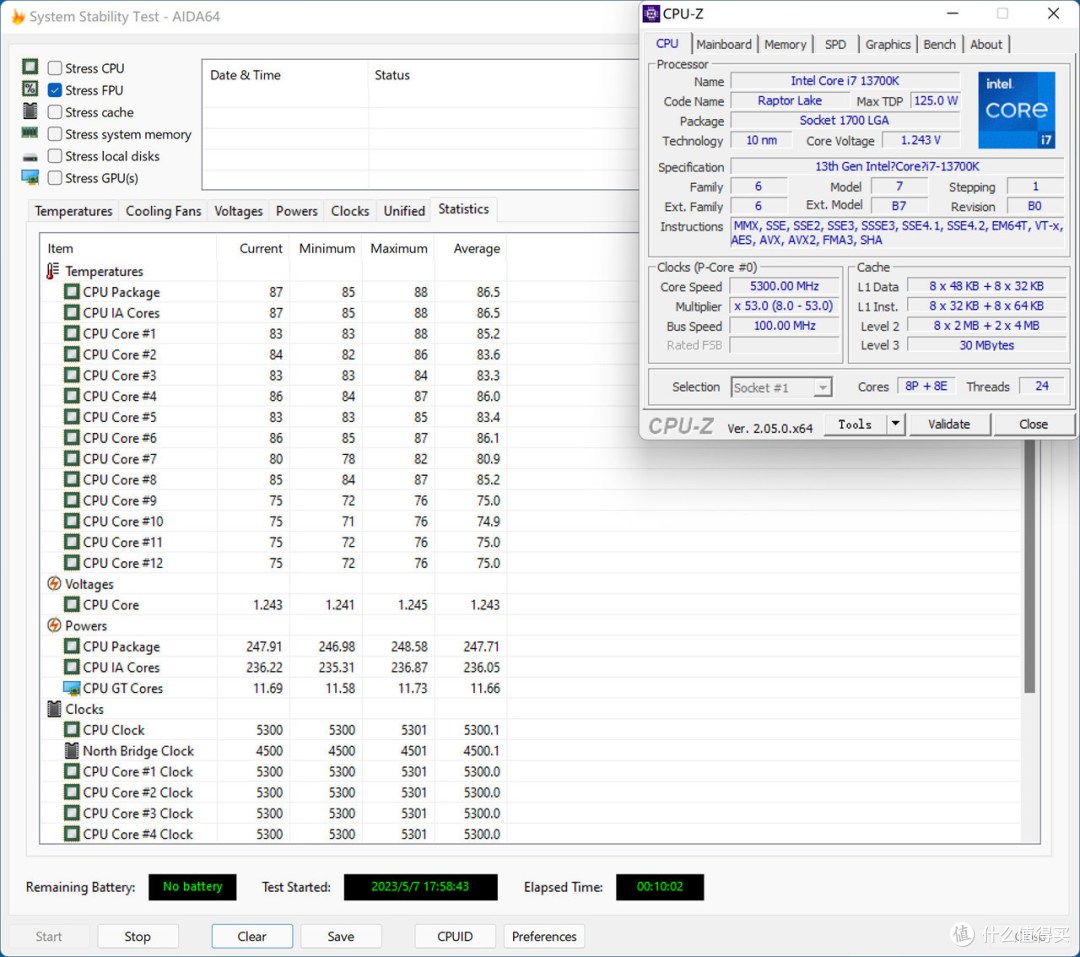Screen dimensions: 1080x957
Task: Click the Temperatures thermometer icon
Action: [54, 271]
